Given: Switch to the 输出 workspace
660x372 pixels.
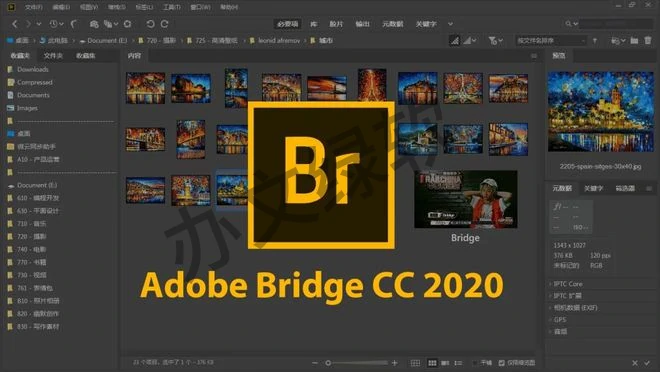Looking at the screenshot, I should tap(362, 24).
